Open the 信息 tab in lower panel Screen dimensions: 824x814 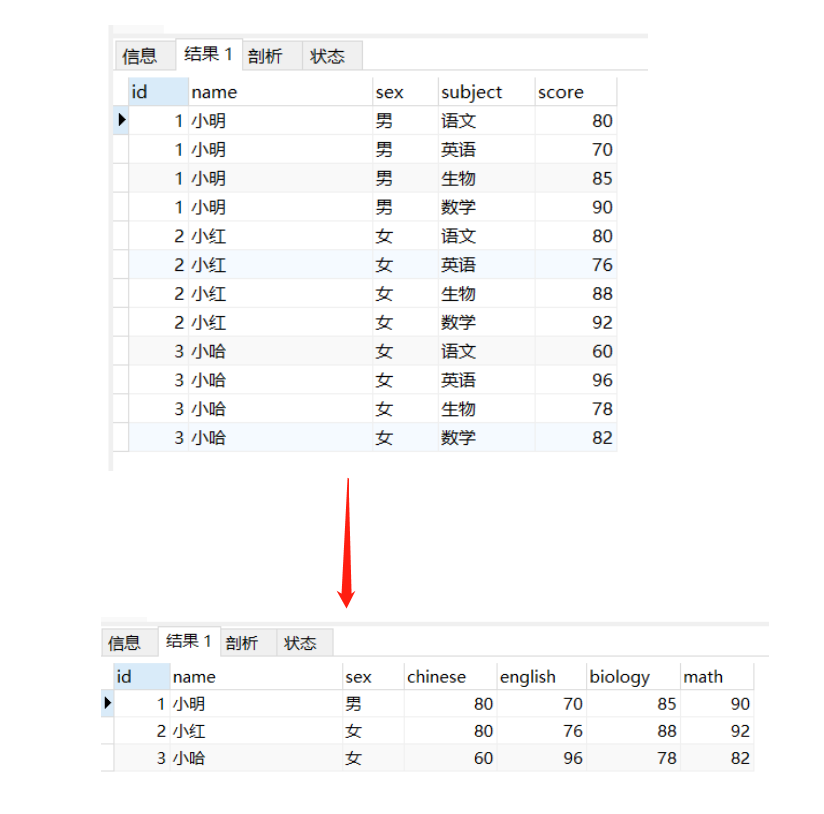[129, 643]
